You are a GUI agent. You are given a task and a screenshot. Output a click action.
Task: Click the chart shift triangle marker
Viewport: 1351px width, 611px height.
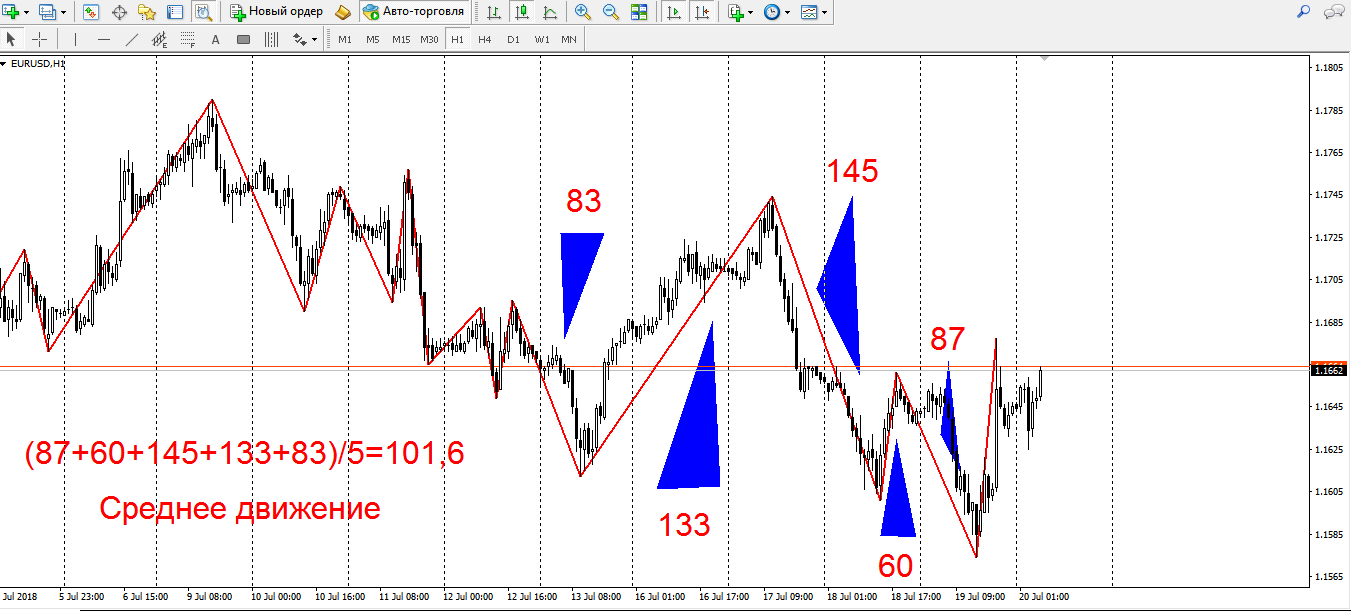pyautogui.click(x=1045, y=60)
